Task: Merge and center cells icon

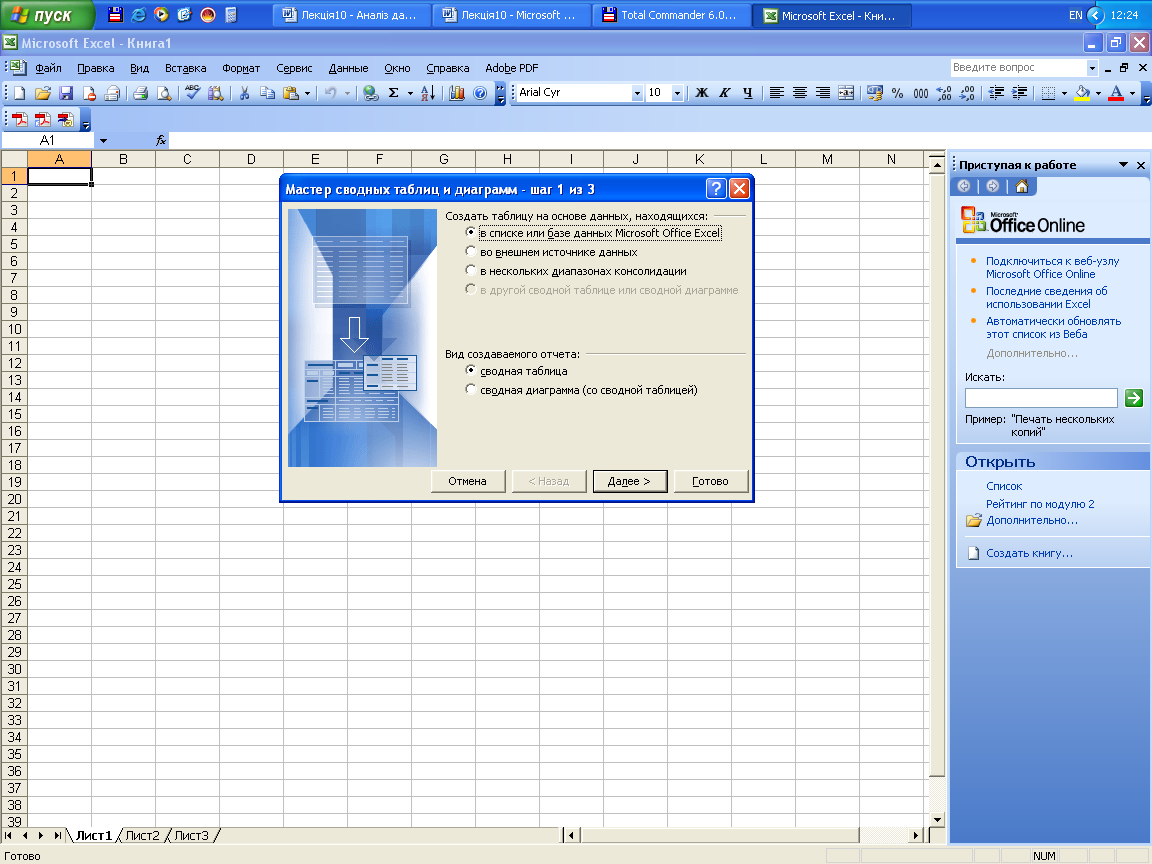Action: (x=846, y=93)
